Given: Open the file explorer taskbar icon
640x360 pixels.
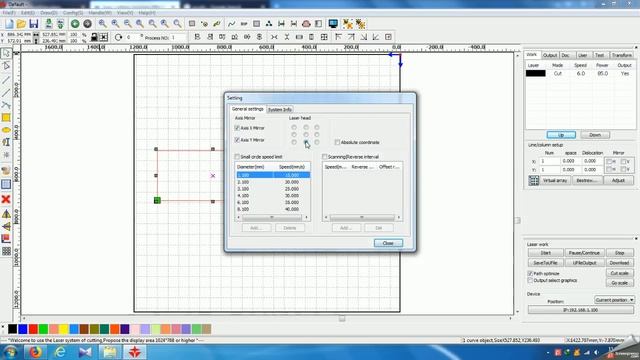Looking at the screenshot, I should point(110,352).
